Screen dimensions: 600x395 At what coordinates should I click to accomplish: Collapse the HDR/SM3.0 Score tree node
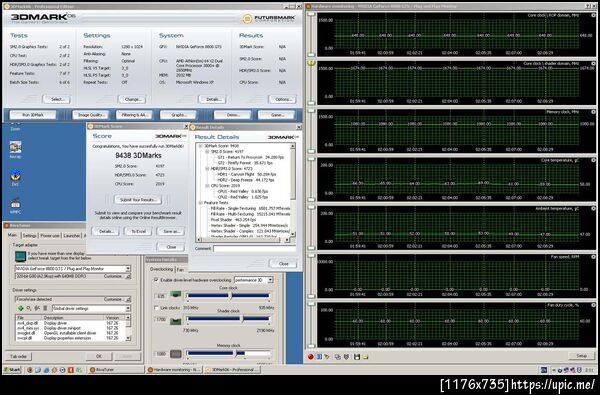coord(207,168)
